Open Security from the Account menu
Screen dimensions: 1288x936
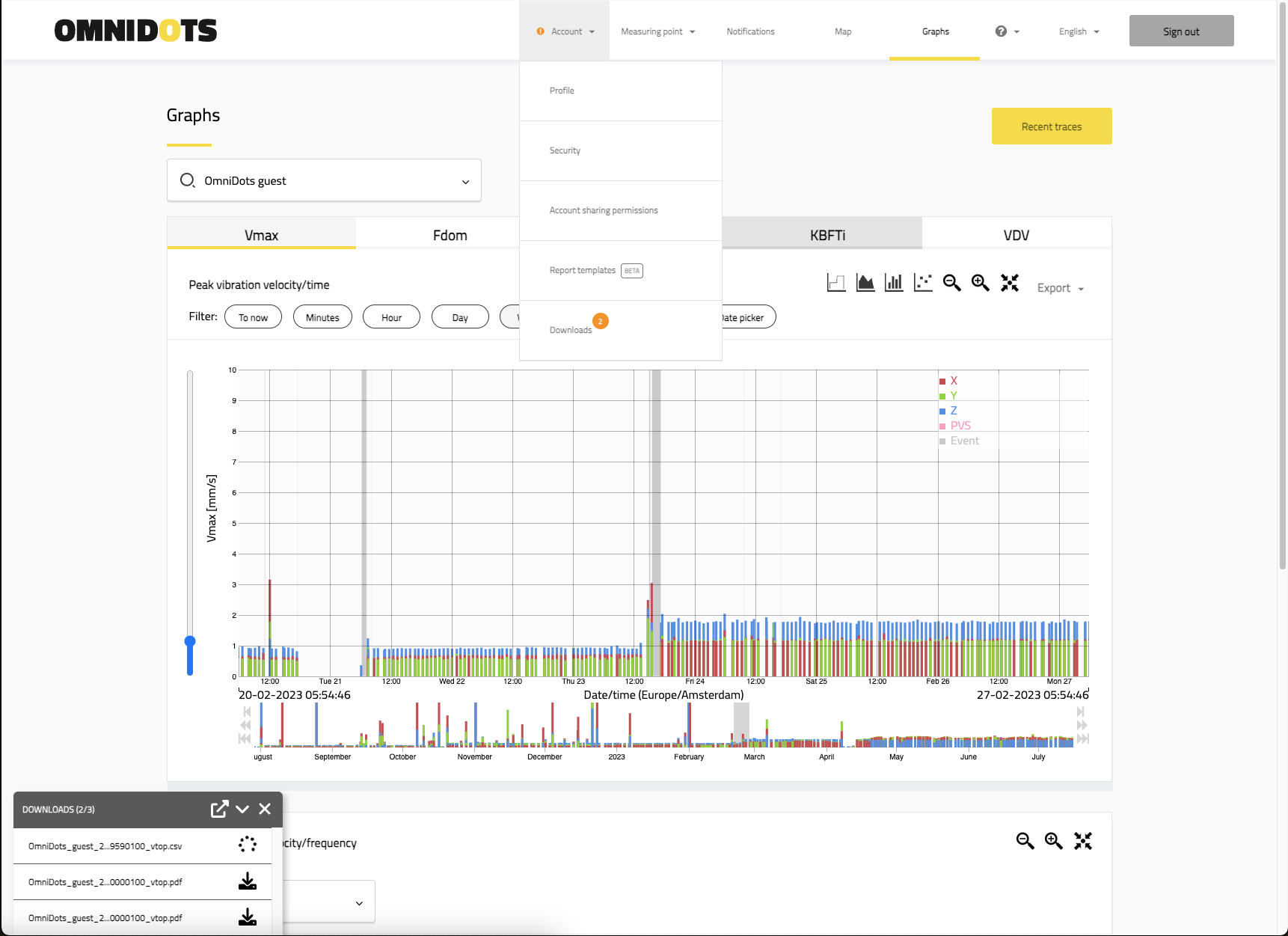coord(565,150)
